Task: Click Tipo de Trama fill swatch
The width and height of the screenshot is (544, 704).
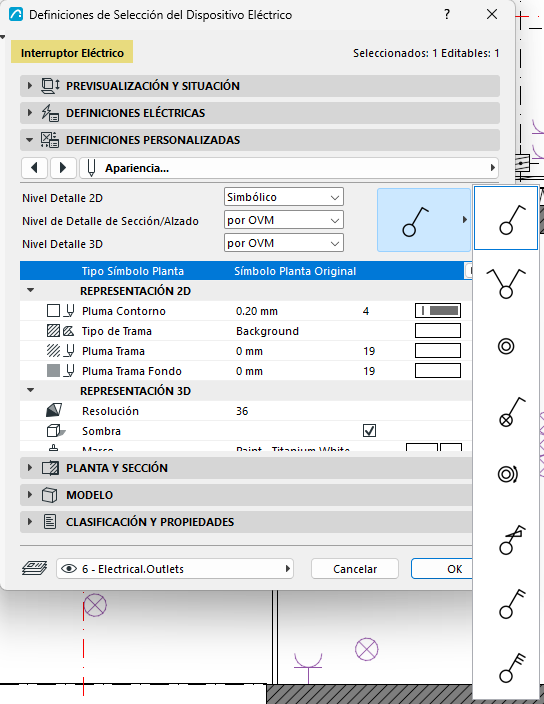Action: pos(438,330)
